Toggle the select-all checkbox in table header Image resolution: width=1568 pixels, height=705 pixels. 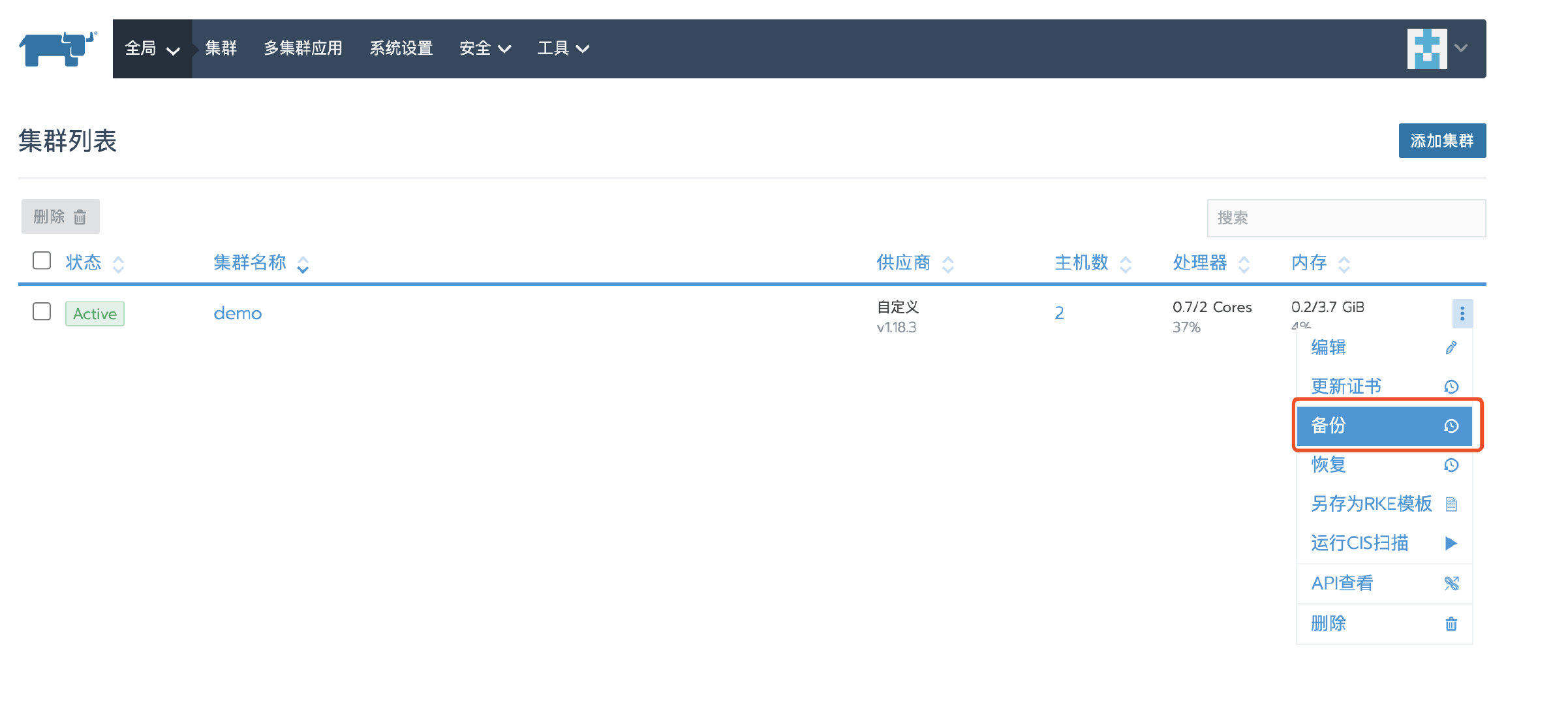click(x=42, y=260)
